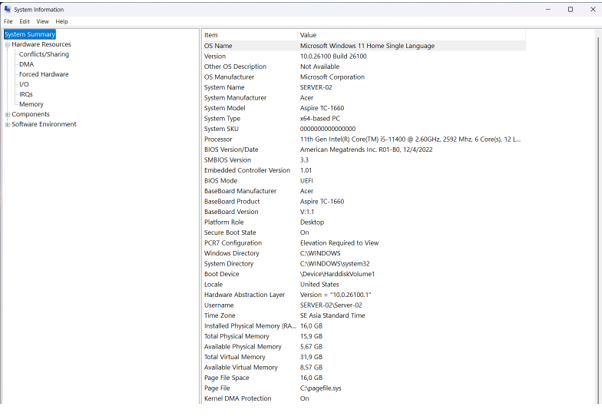Select the Processor row in details list
Screen dimensions: 602x416
(x=220, y=139)
